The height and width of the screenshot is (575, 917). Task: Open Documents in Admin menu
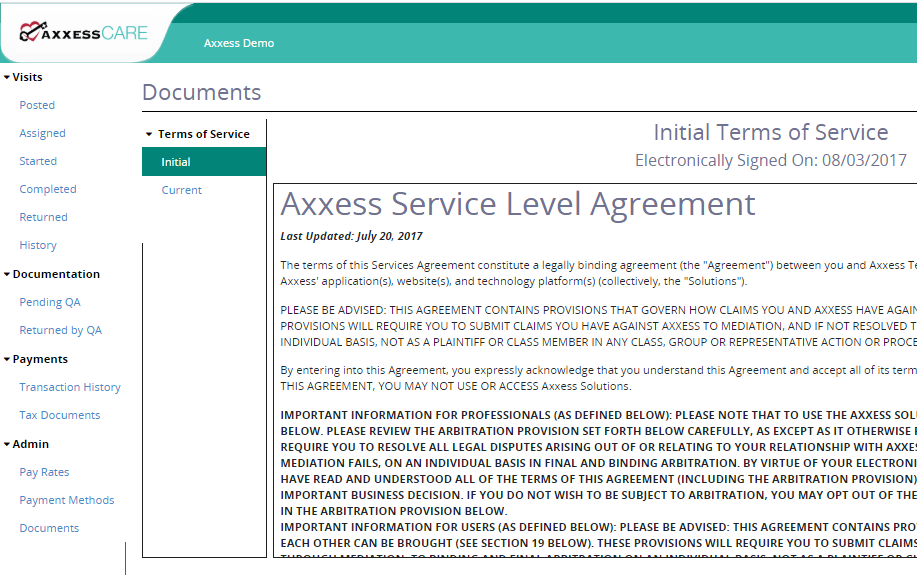[49, 528]
